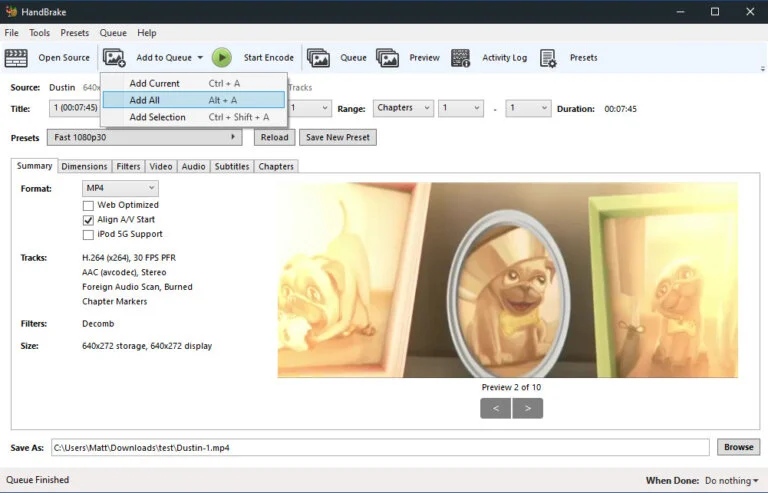Open the Fast 1080p30 presets selector
Image resolution: width=768 pixels, height=493 pixels.
(x=144, y=138)
